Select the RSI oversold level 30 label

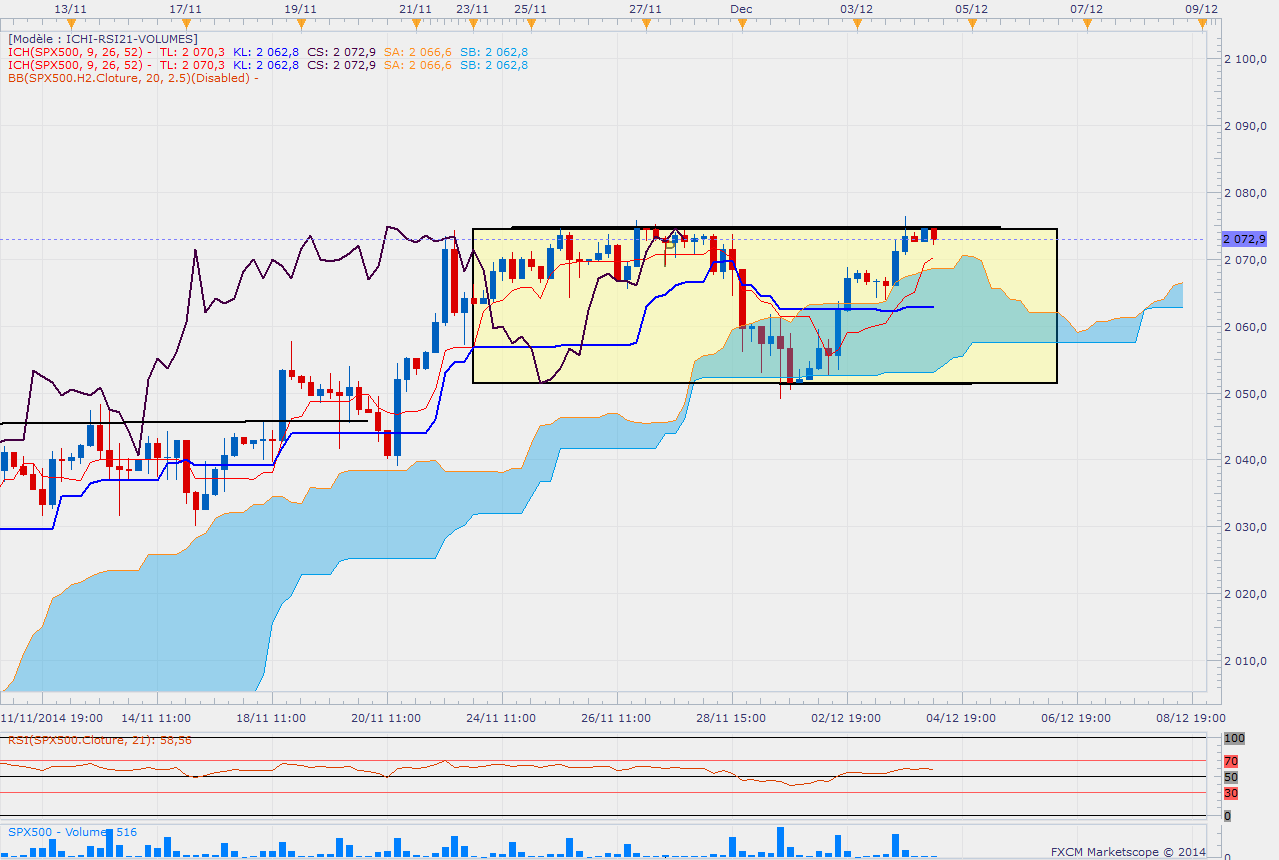point(1231,794)
